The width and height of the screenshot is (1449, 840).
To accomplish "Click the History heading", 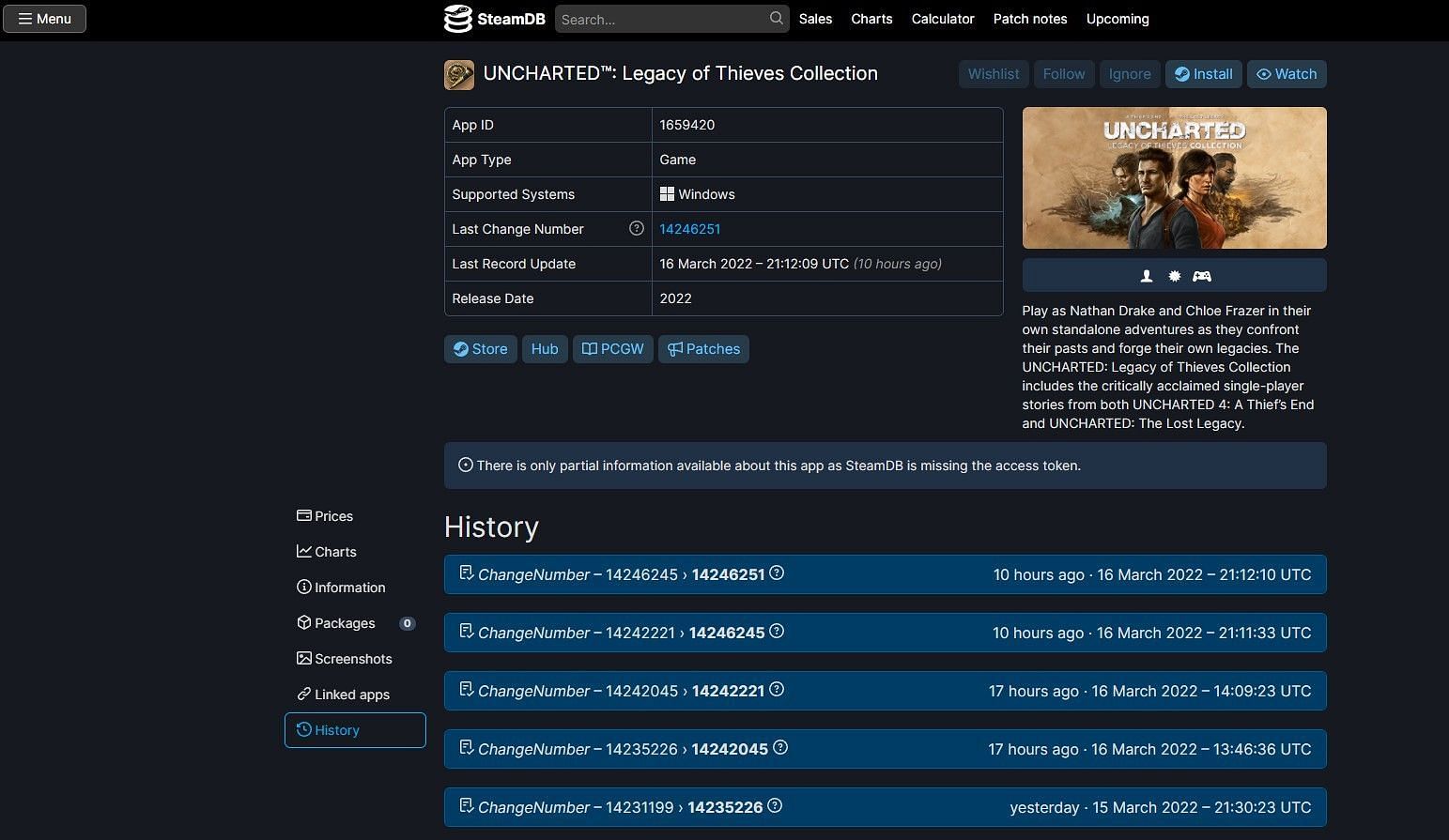I will [491, 527].
